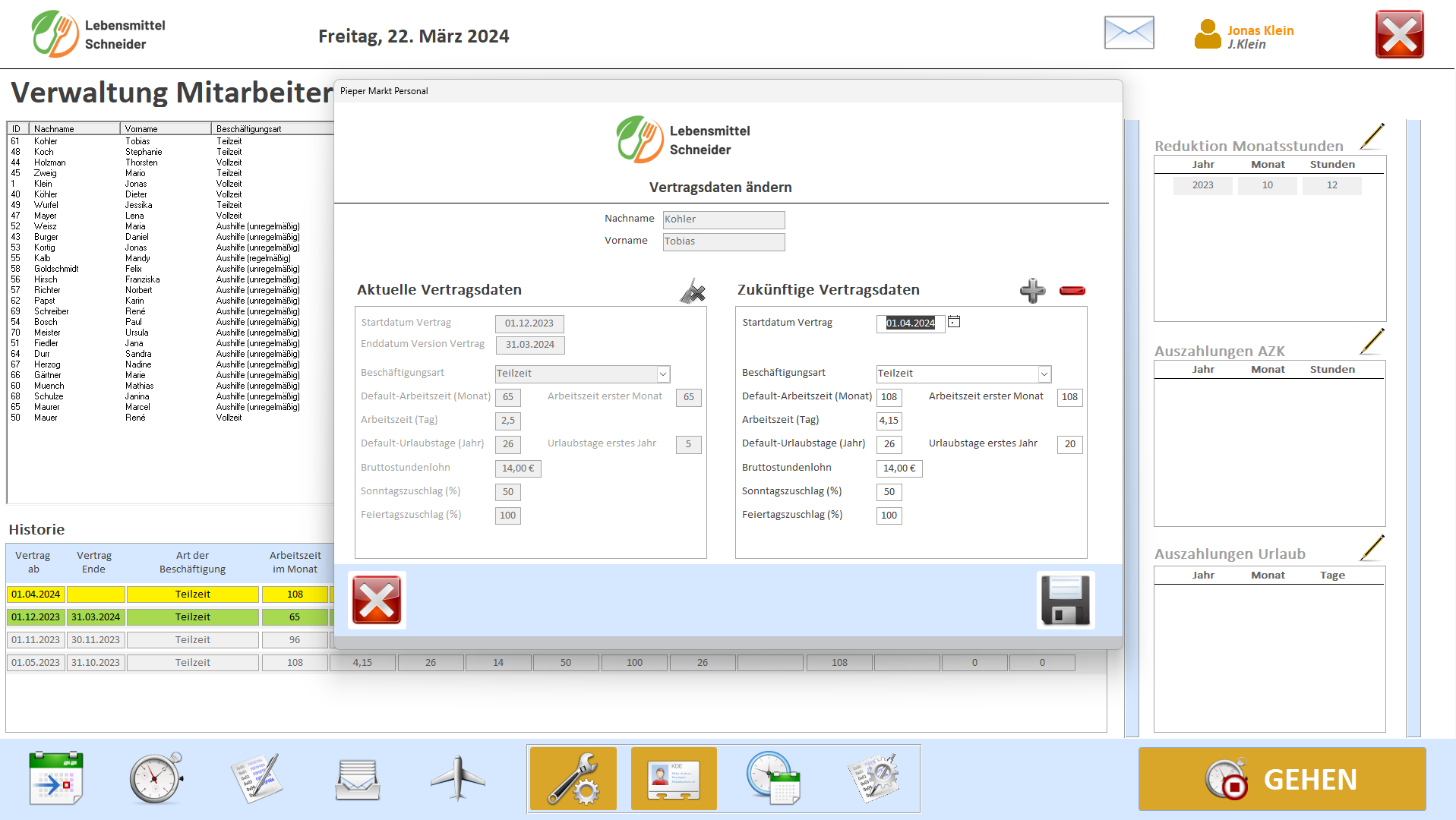Remove future contract with red minus icon
The height and width of the screenshot is (820, 1456).
(1072, 291)
